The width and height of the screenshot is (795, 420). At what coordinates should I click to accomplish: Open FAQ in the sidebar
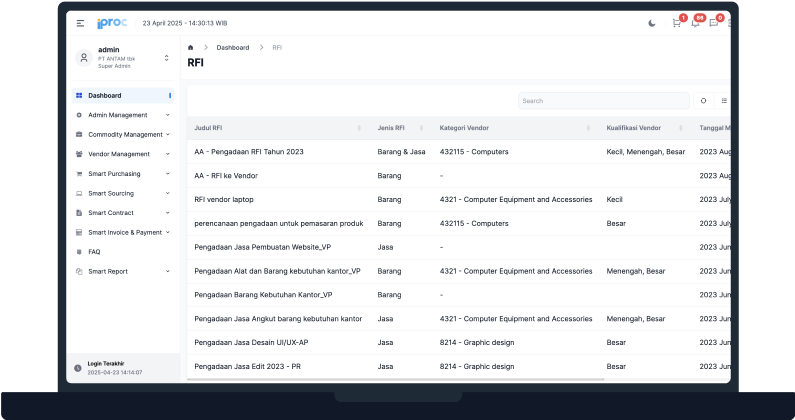click(123, 252)
